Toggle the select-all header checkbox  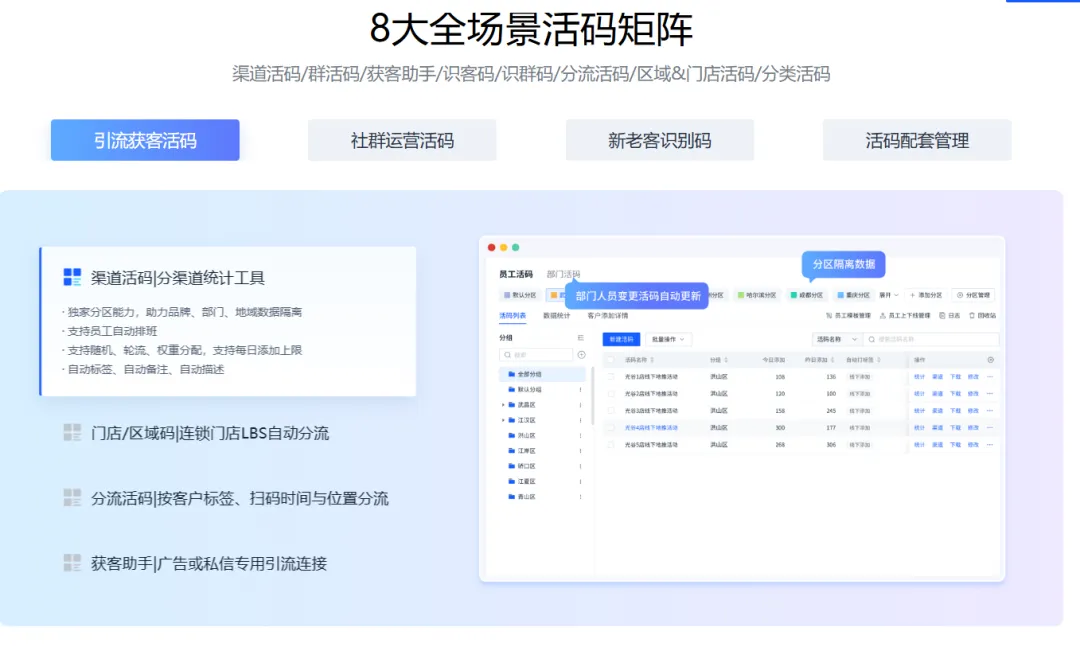point(610,360)
